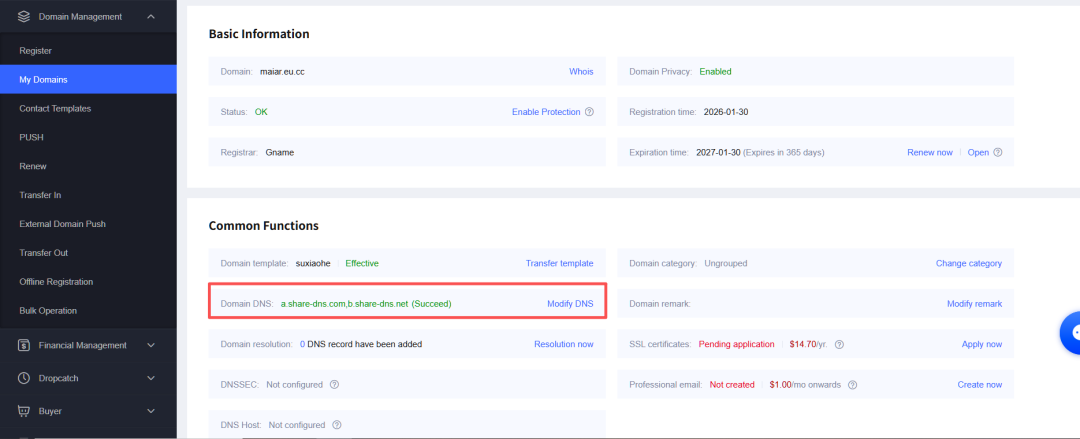Expand the Dropcatch menu
This screenshot has height=439, width=1080.
(150, 378)
